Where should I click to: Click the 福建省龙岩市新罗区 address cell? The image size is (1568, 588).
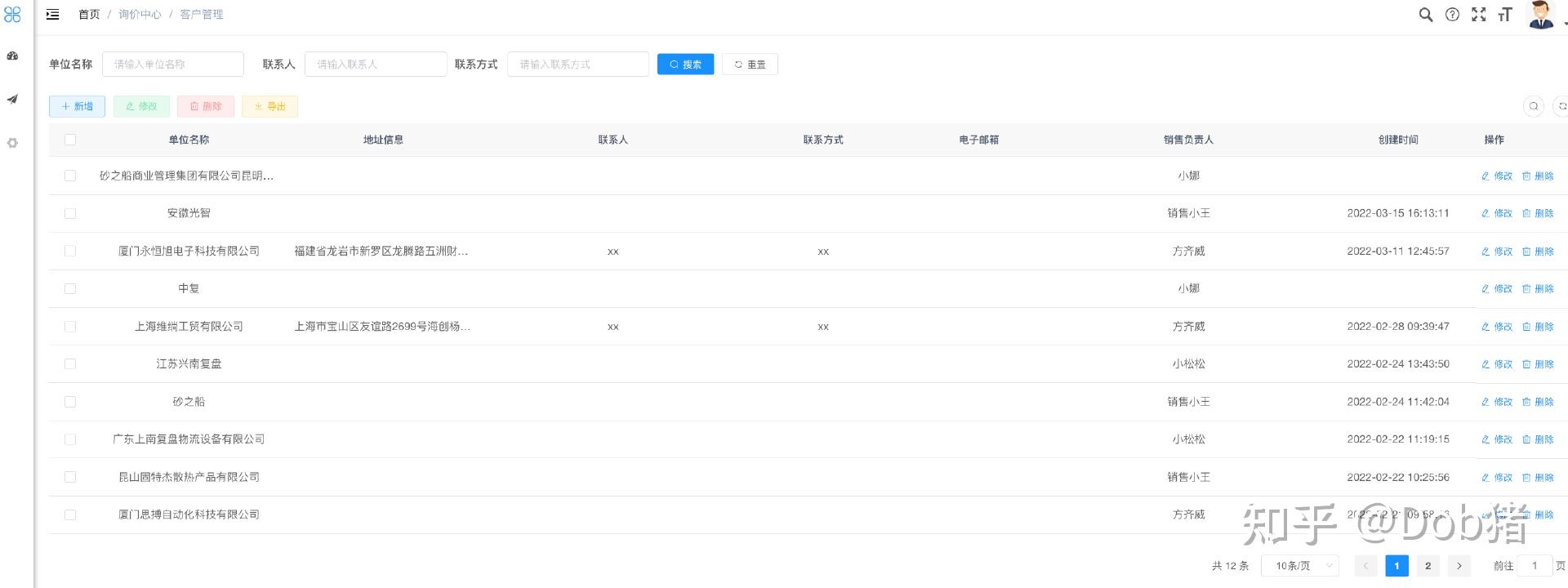(381, 252)
